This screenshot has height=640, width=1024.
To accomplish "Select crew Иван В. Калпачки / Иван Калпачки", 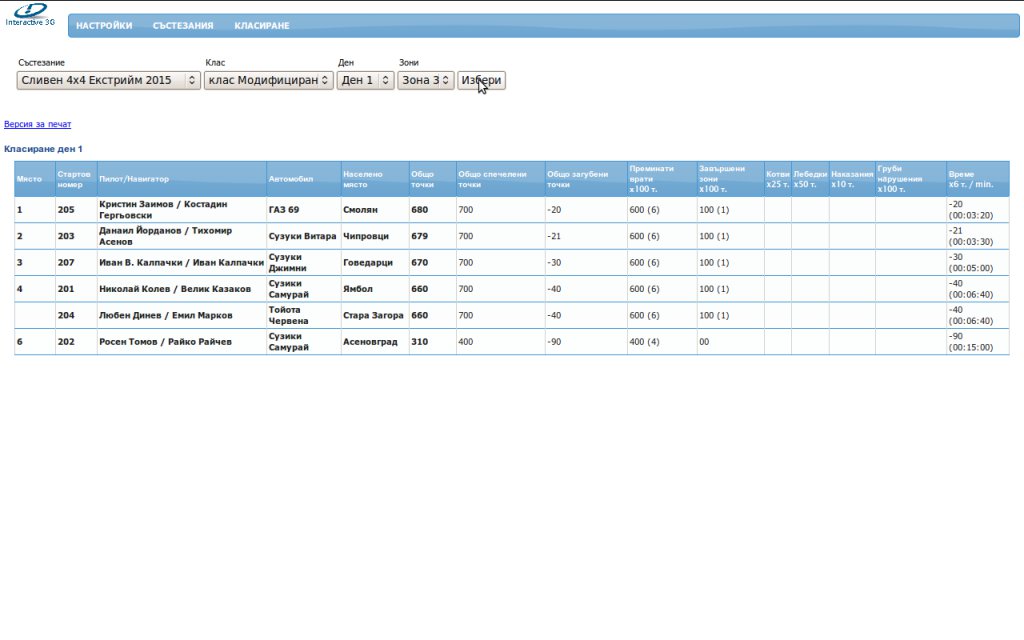I will (x=182, y=263).
